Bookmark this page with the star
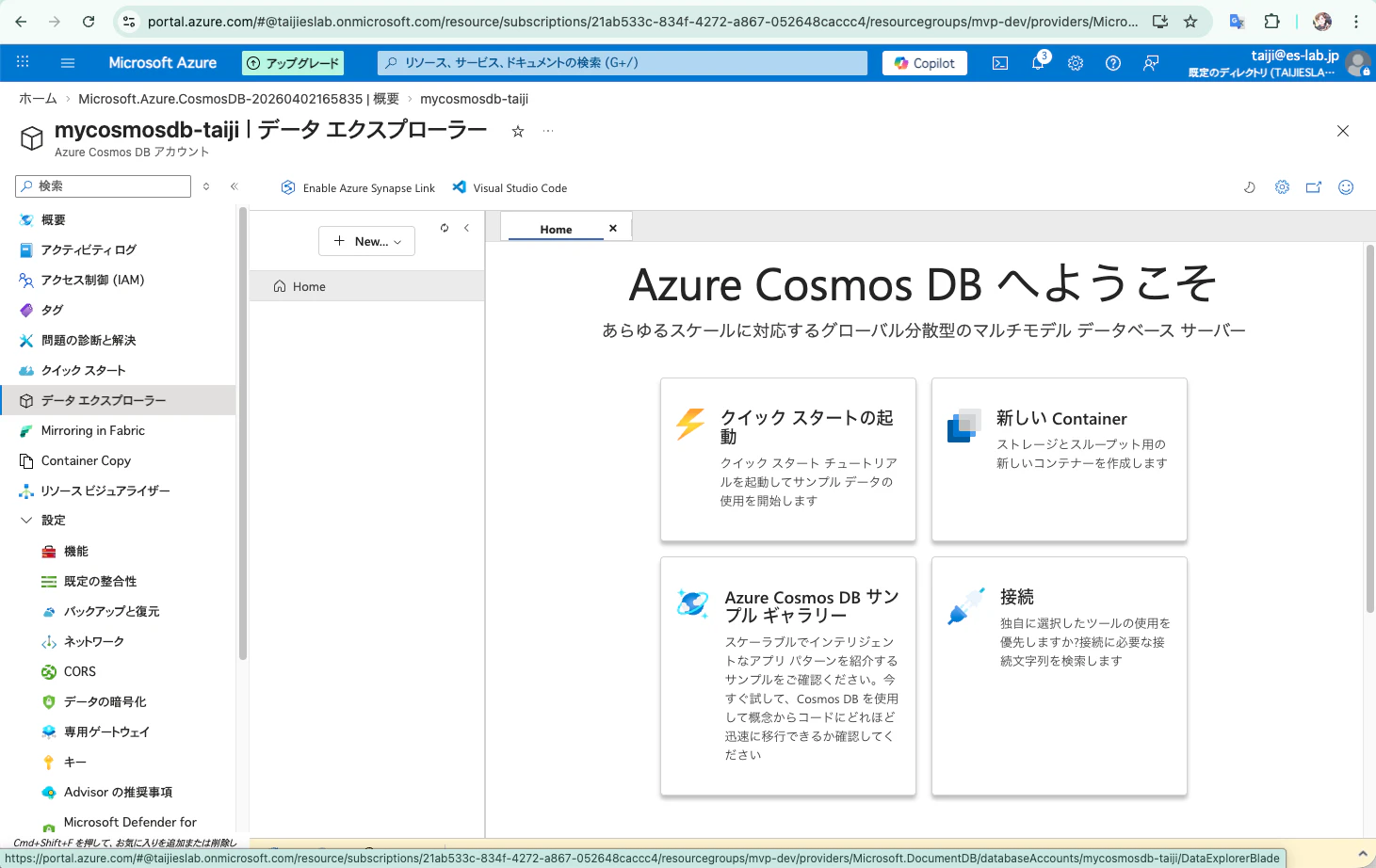Image resolution: width=1376 pixels, height=868 pixels. point(1190,21)
